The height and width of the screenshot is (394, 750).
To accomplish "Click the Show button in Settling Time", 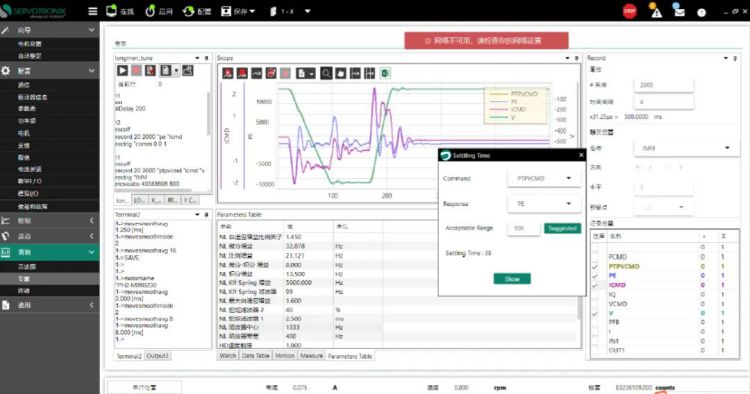I will (x=512, y=279).
